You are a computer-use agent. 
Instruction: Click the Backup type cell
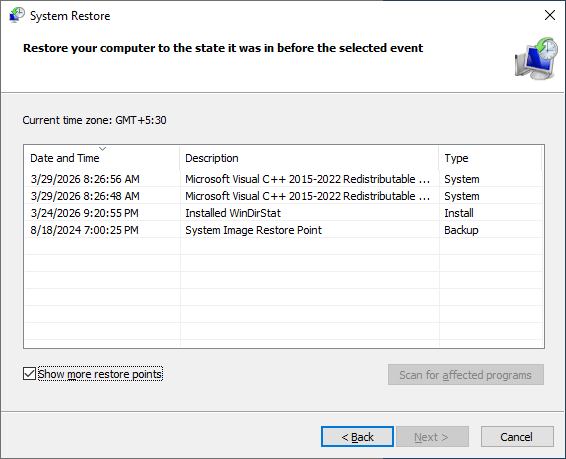click(461, 230)
